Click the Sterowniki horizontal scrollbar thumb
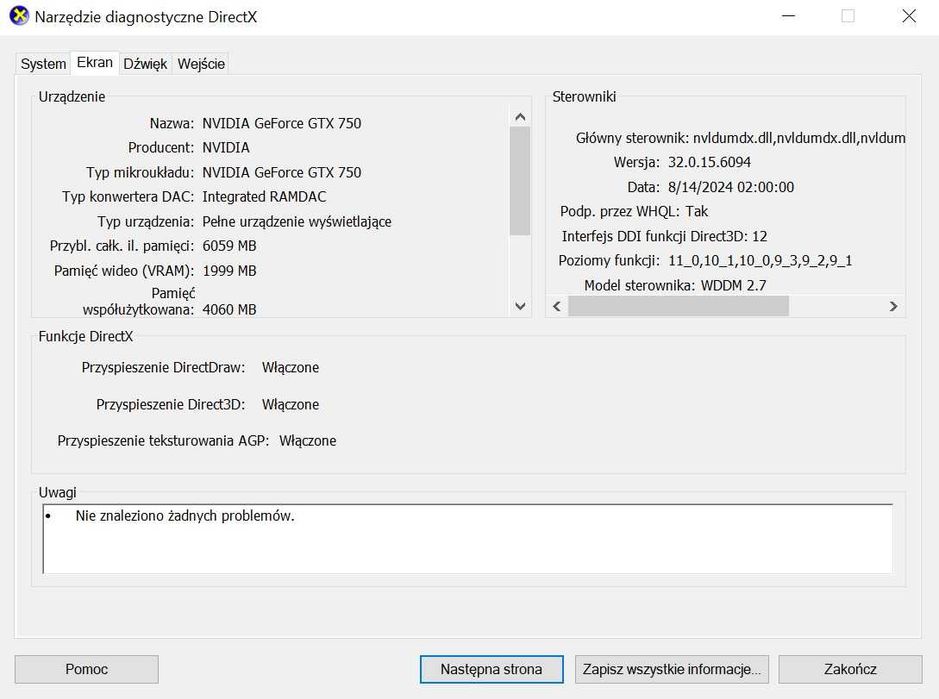Screen dimensions: 939x699 point(678,307)
